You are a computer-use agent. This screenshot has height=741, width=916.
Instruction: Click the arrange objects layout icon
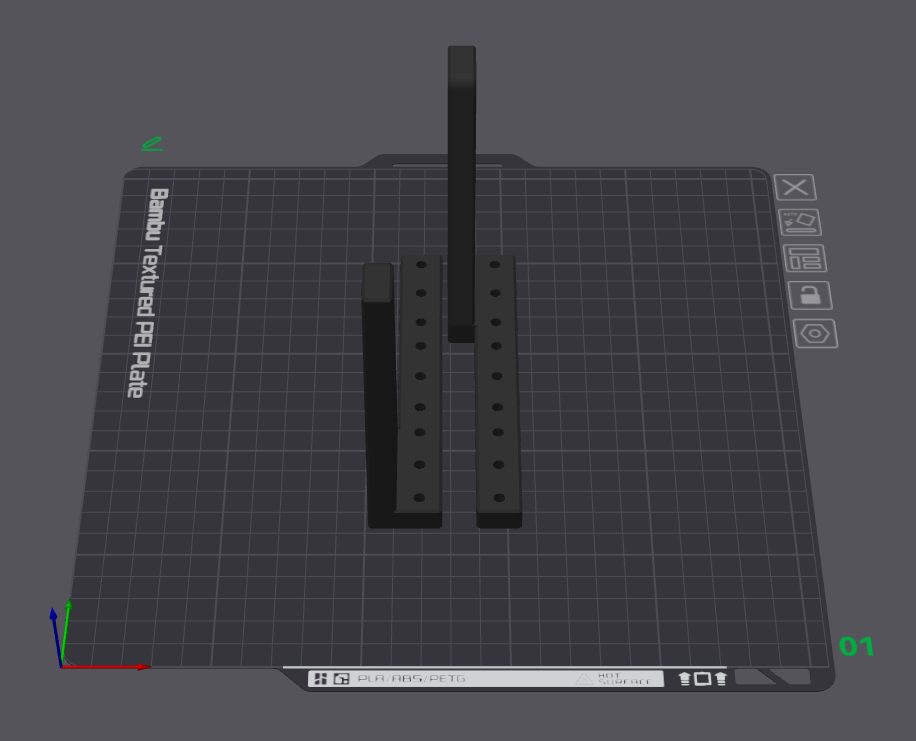[x=805, y=258]
